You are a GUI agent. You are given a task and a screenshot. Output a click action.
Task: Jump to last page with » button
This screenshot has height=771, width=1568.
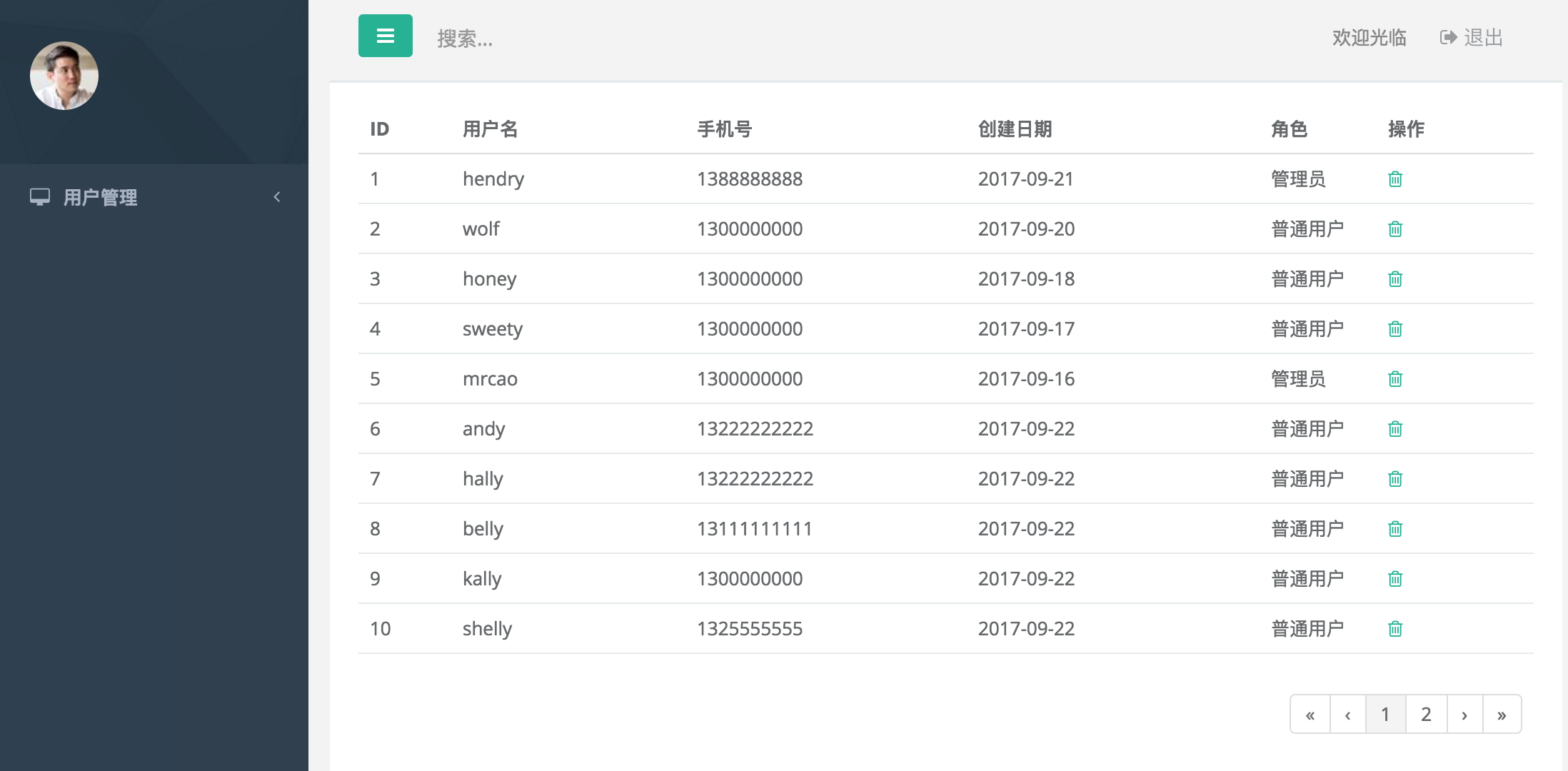pos(1502,714)
